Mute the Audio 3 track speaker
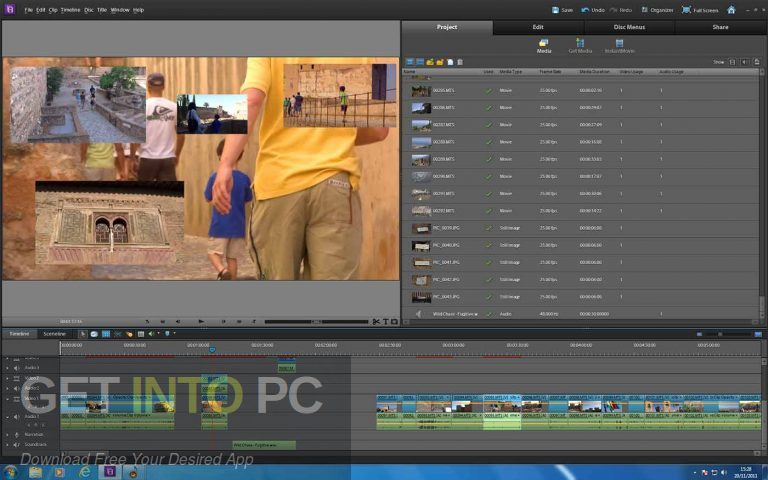768x480 pixels. 17,368
